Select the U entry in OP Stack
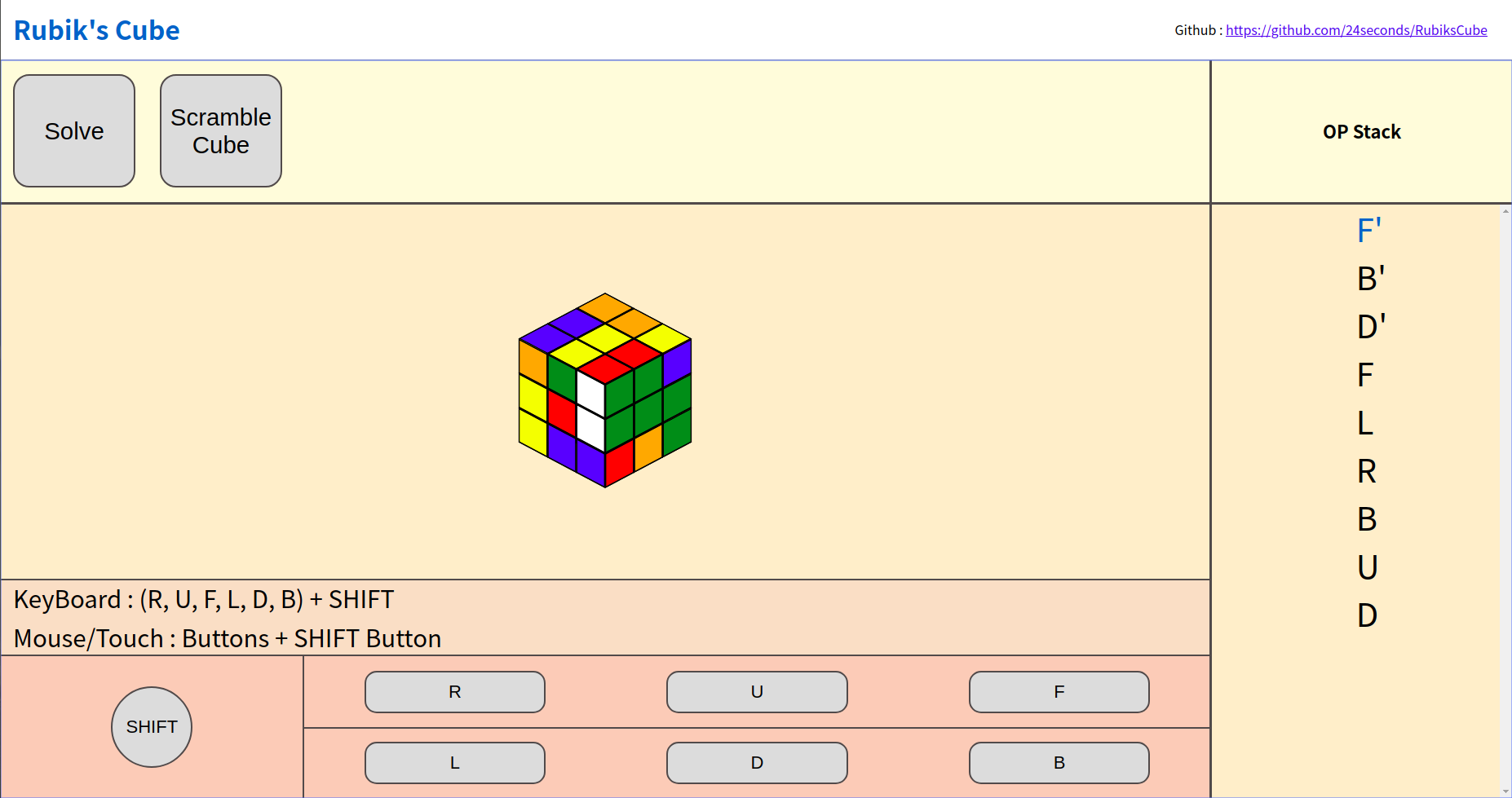This screenshot has height=798, width=1512. click(1368, 567)
